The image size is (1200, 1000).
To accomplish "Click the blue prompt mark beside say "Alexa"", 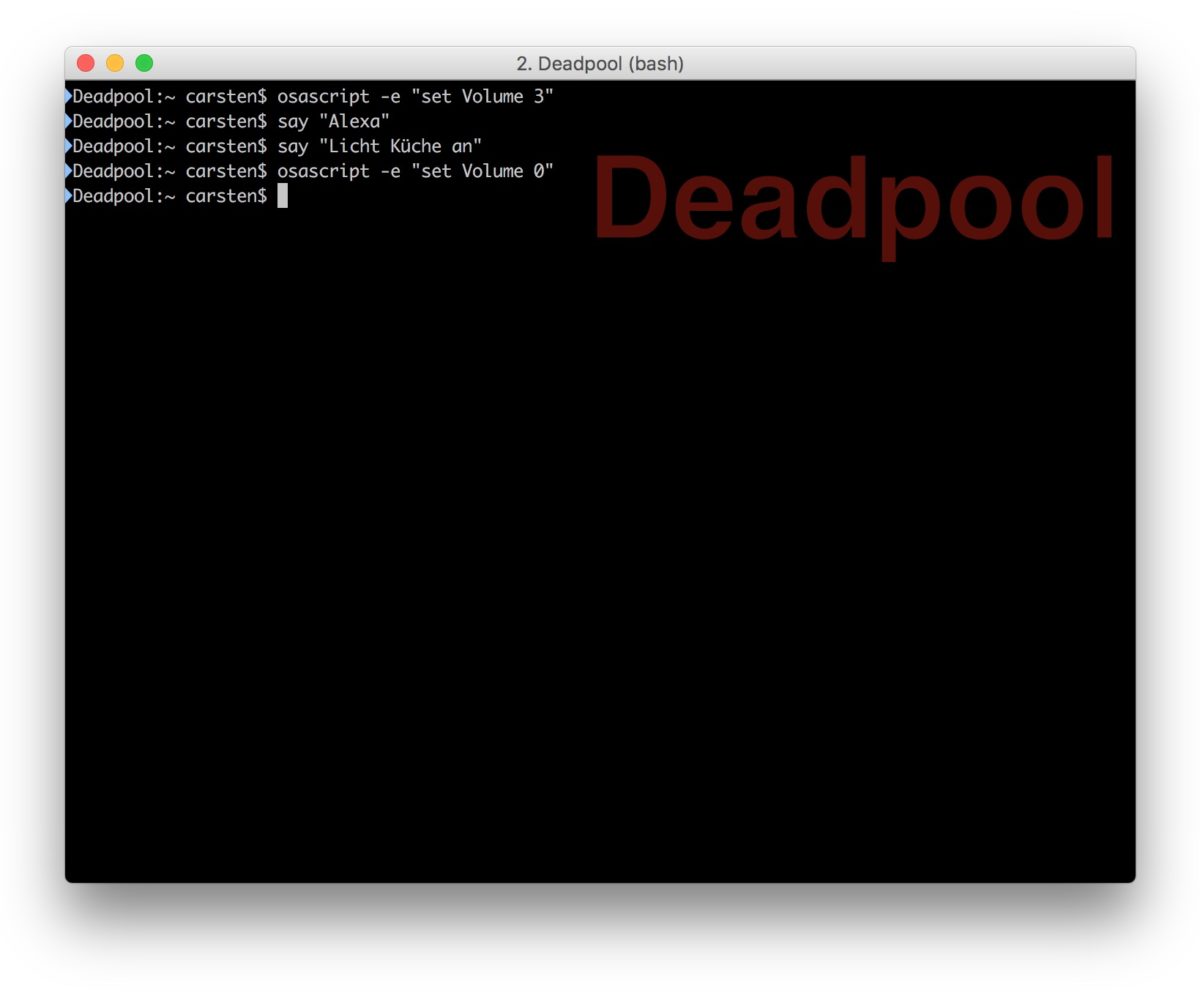I will [68, 121].
